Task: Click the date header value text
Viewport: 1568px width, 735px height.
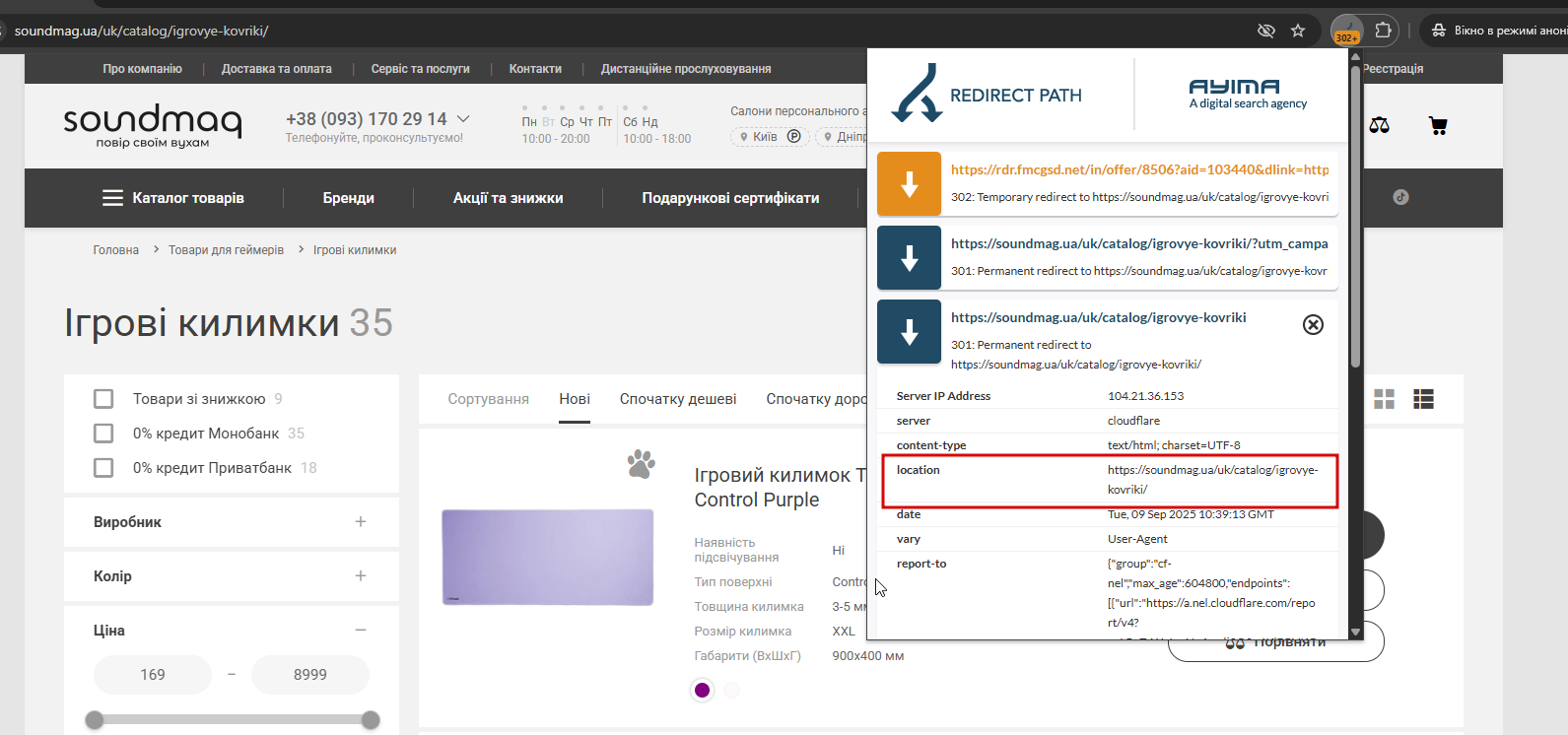Action: pos(1191,514)
